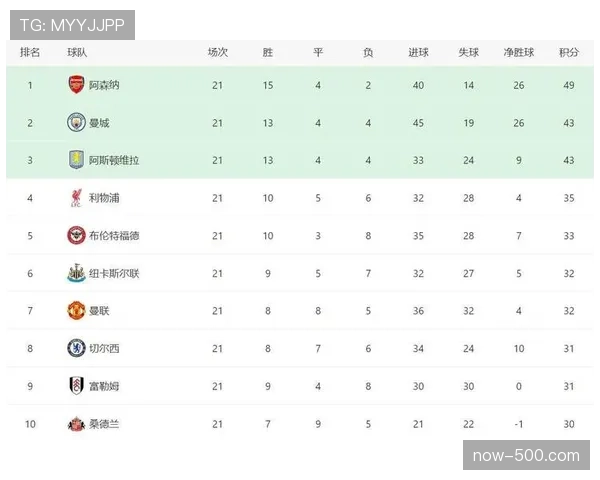Viewport: 600px width, 480px height.
Task: Click the 净胜球 column header
Action: click(519, 53)
